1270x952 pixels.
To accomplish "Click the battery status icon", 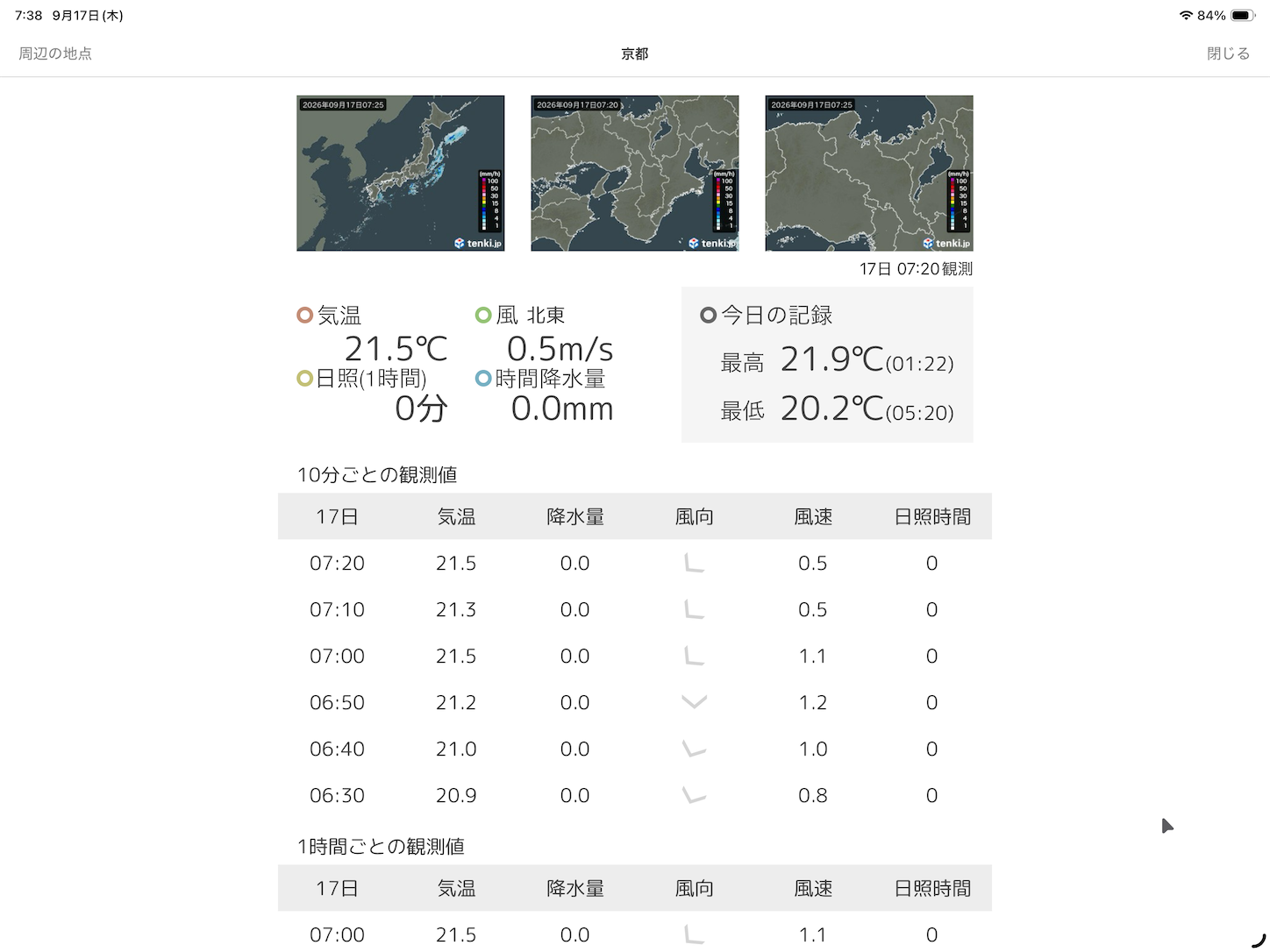I will pyautogui.click(x=1244, y=16).
